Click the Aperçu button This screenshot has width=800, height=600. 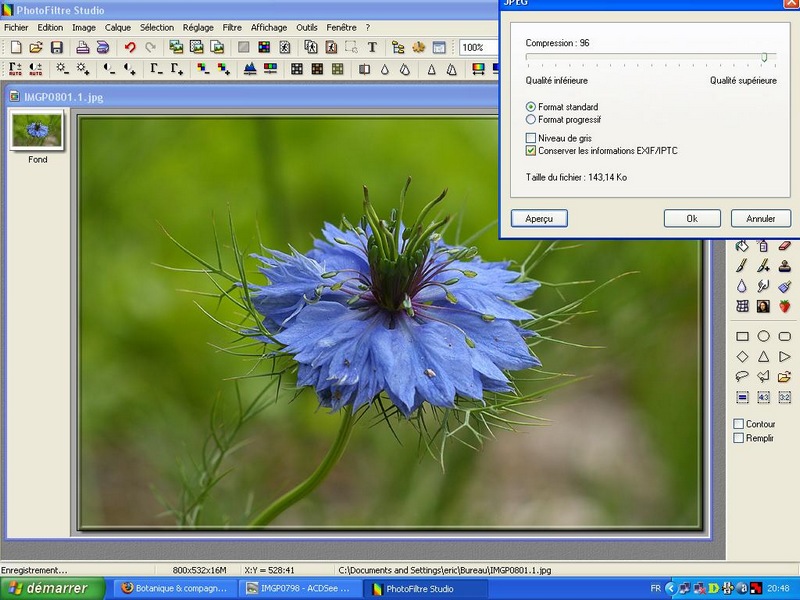[539, 218]
